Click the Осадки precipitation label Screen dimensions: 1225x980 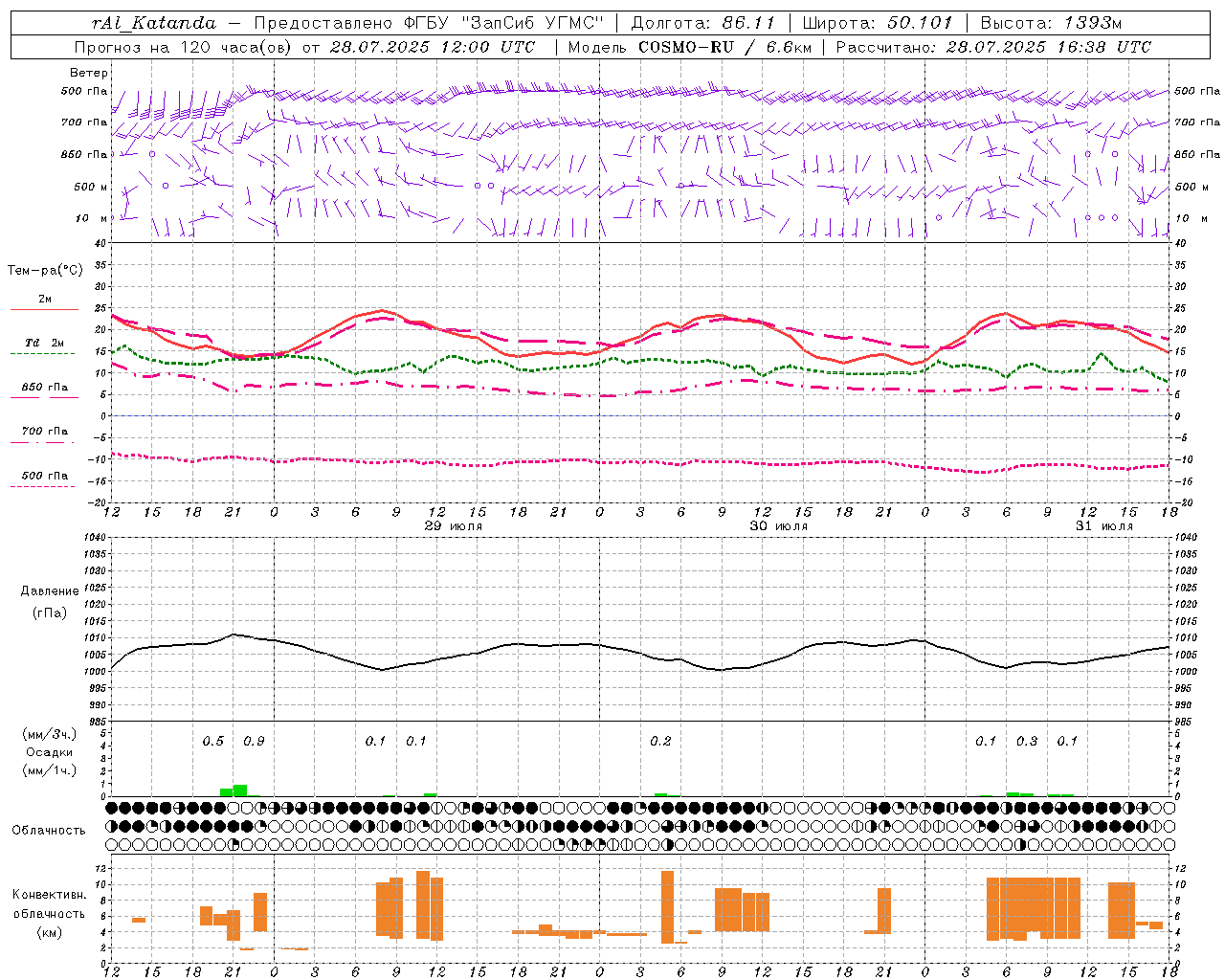(49, 752)
